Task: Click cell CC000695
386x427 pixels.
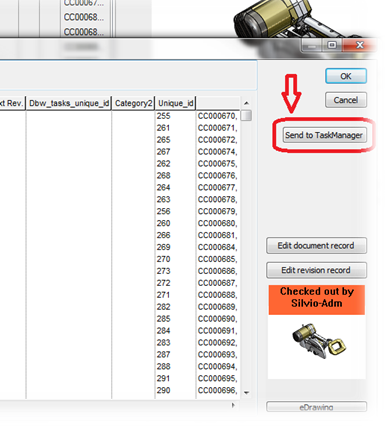Action: (x=218, y=379)
